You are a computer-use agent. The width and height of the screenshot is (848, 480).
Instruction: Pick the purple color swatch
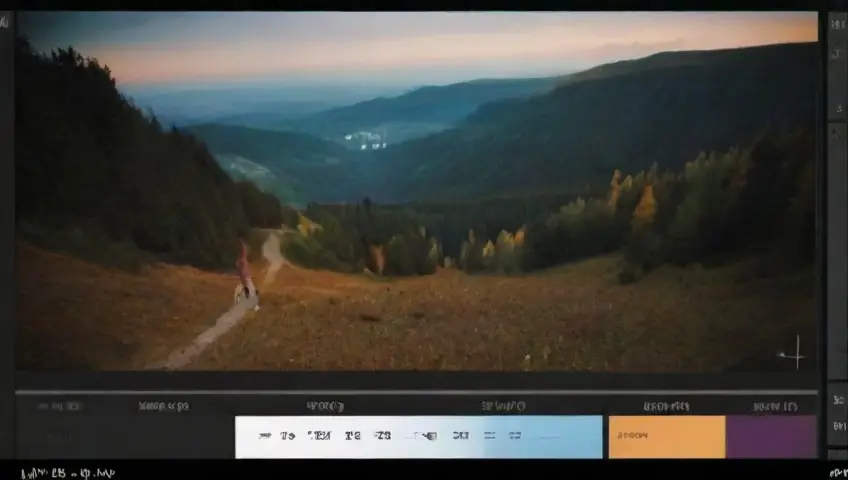771,437
